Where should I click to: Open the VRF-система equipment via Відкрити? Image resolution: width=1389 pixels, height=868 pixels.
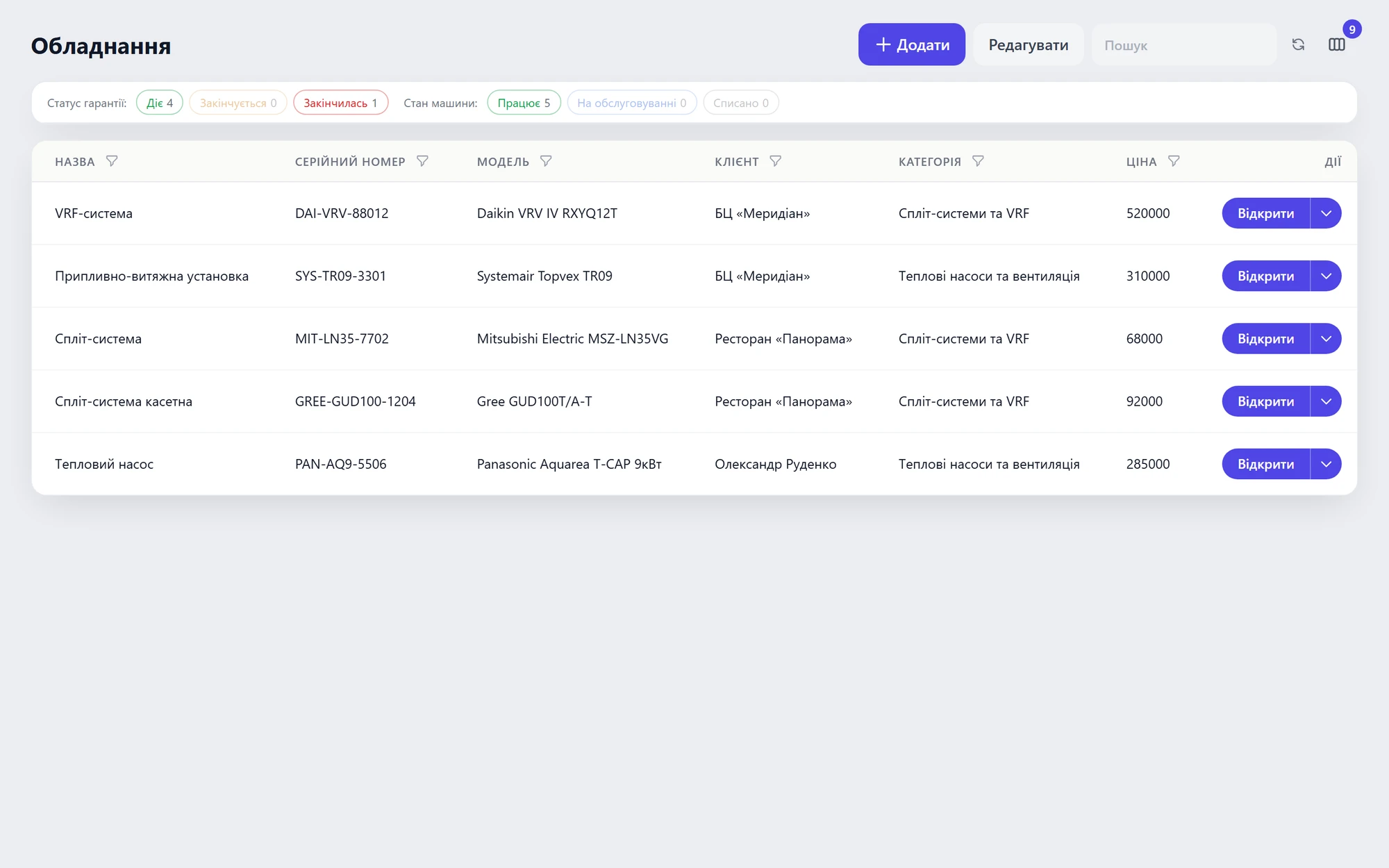tap(1265, 213)
